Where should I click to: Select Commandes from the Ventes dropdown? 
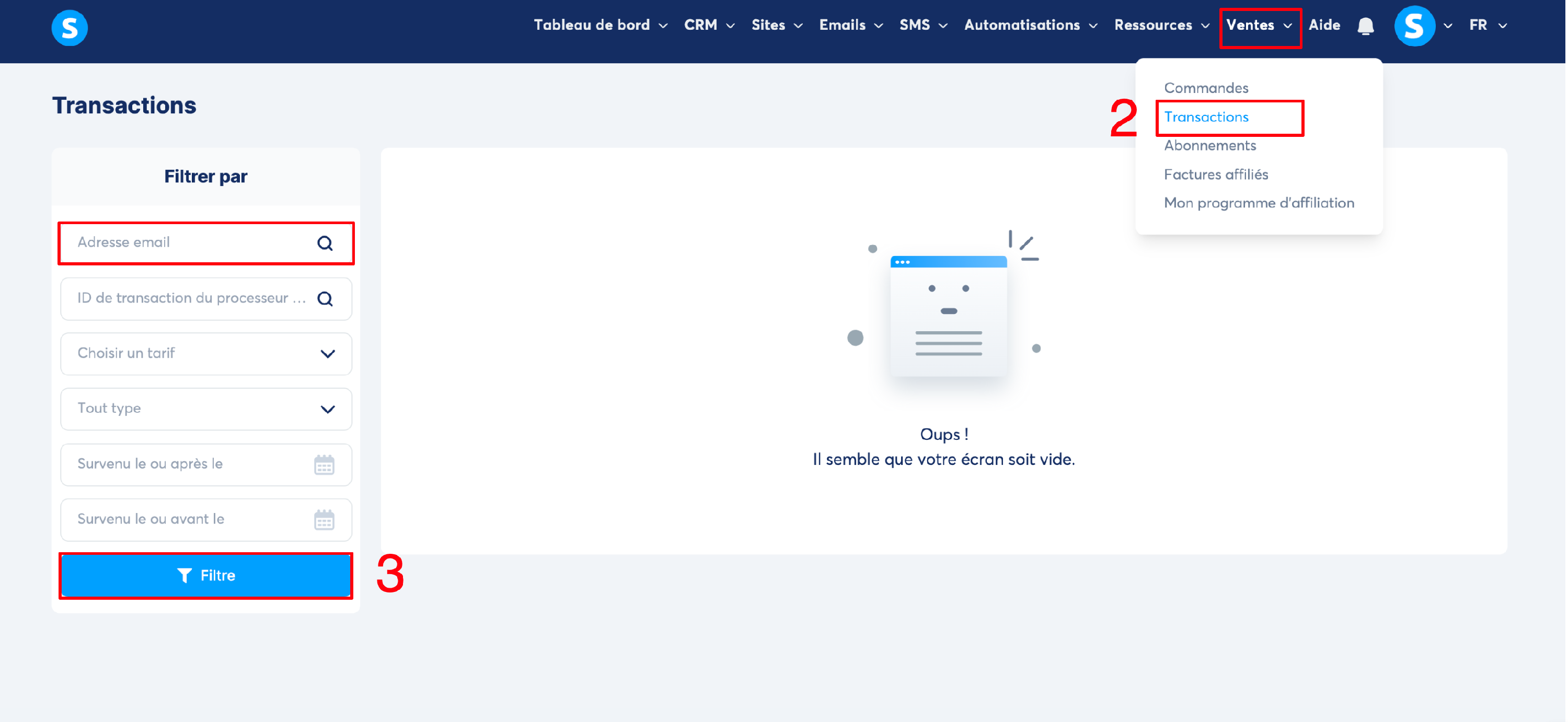click(x=1206, y=88)
